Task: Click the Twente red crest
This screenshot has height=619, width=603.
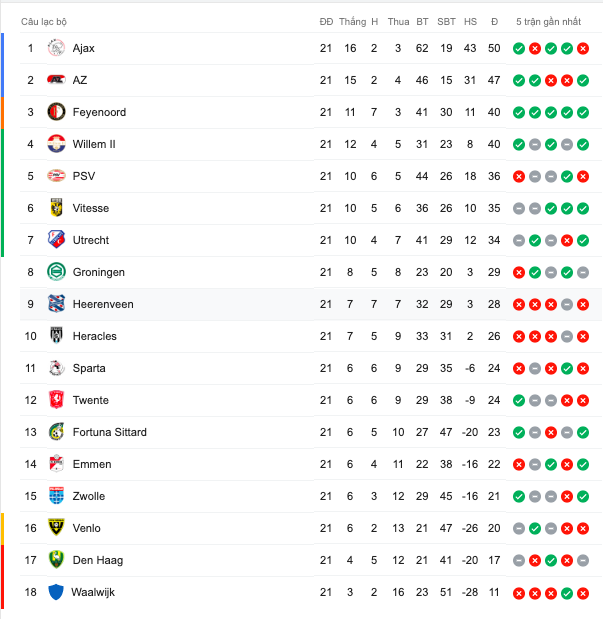Action: coord(56,400)
